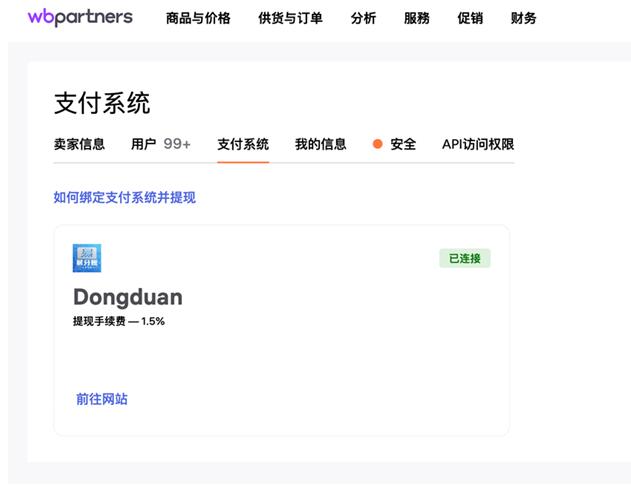Switch to the 我的信息 tab

pyautogui.click(x=320, y=144)
